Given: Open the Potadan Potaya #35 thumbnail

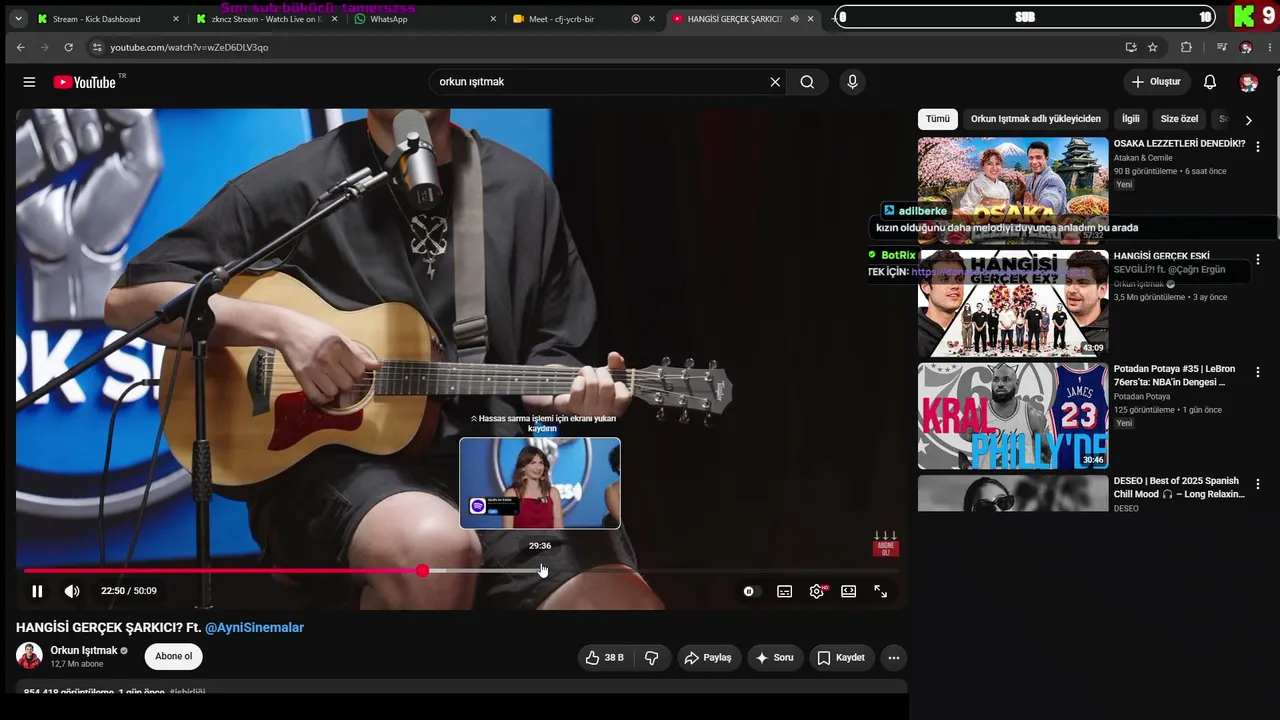Looking at the screenshot, I should (x=1013, y=416).
